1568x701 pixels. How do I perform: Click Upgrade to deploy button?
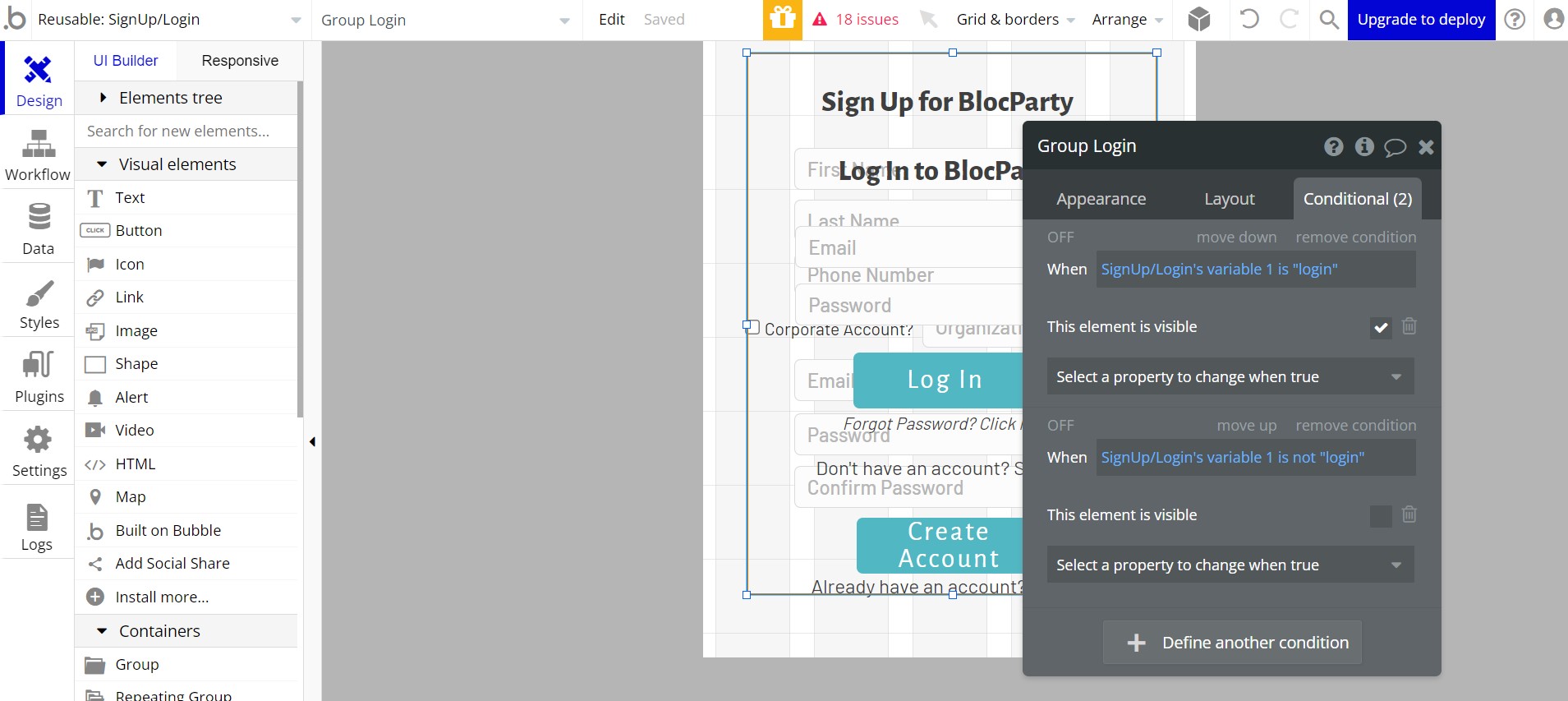tap(1421, 20)
